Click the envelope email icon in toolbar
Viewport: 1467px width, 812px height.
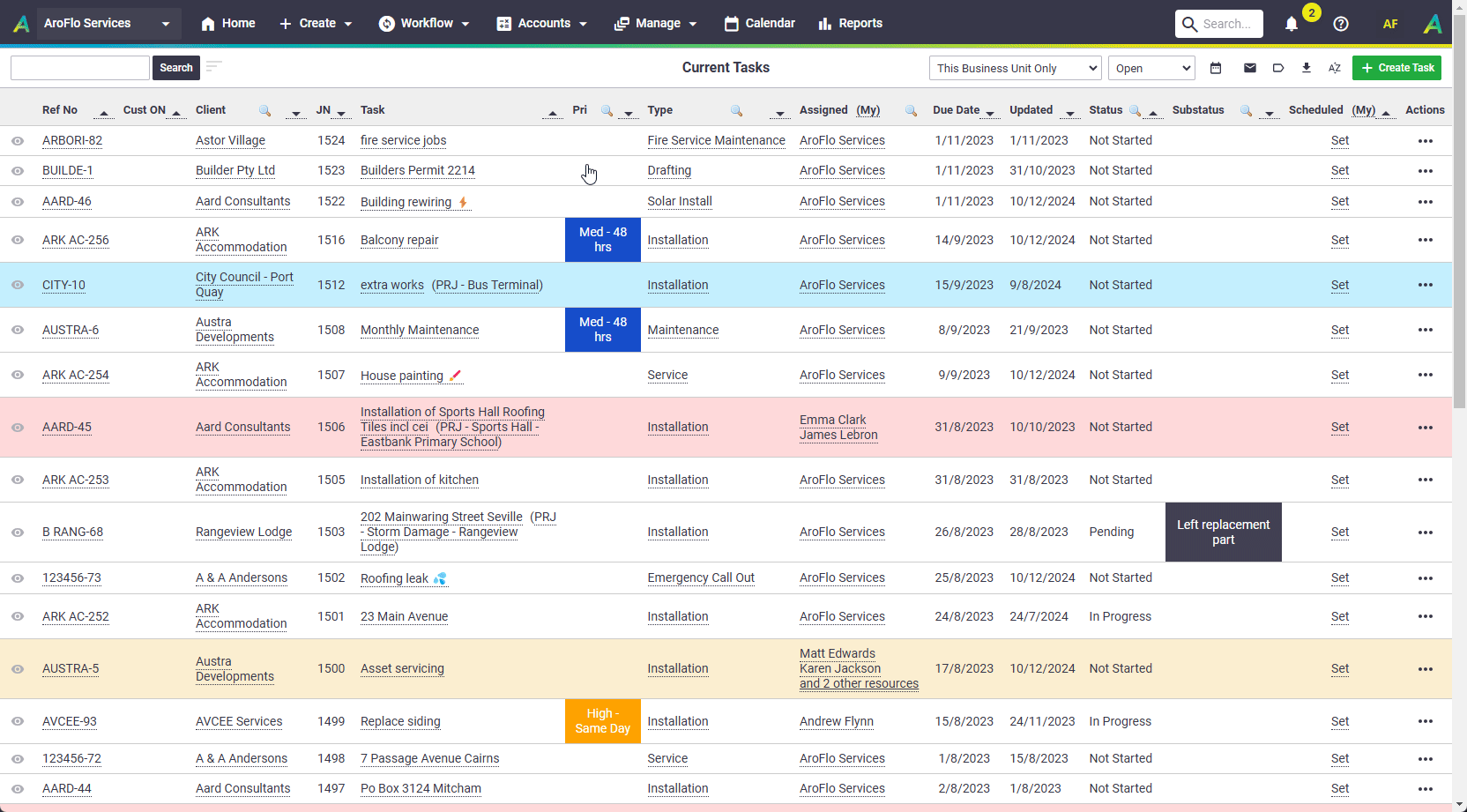click(x=1250, y=68)
